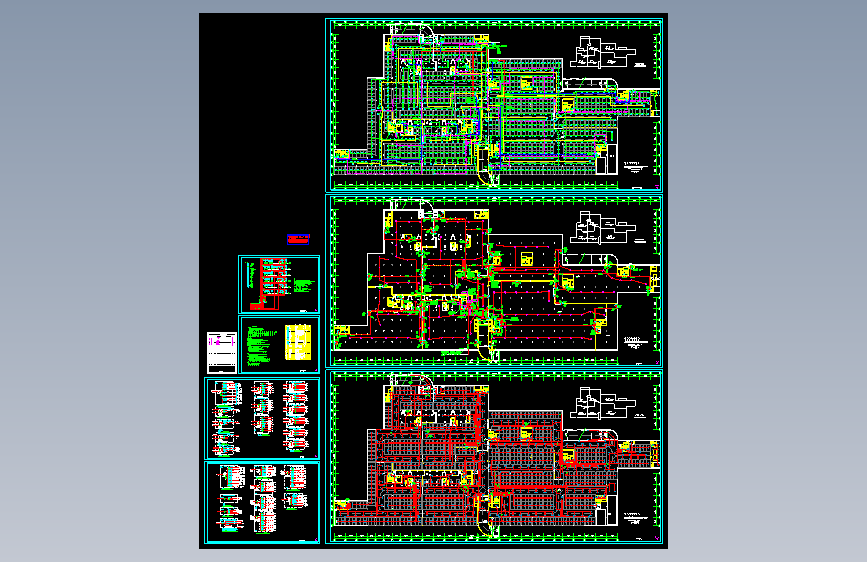Click the white legend table sheet

pyautogui.click(x=222, y=352)
